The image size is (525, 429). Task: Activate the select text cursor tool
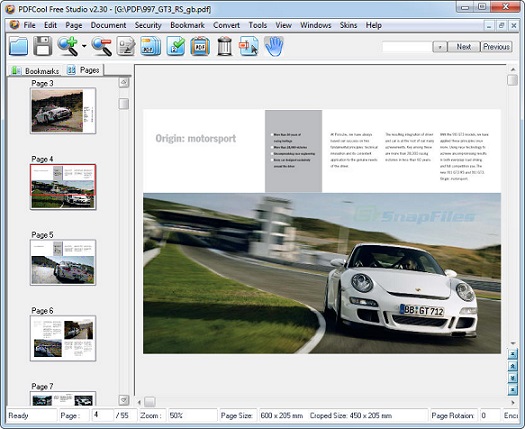(x=248, y=46)
